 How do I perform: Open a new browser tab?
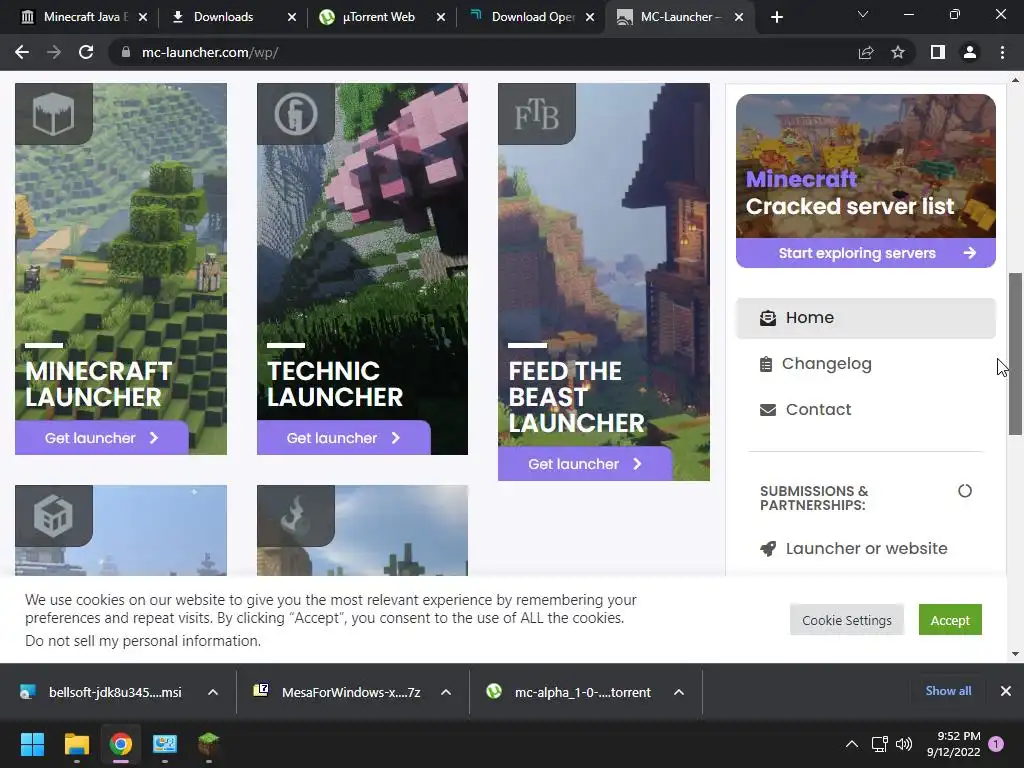point(776,17)
